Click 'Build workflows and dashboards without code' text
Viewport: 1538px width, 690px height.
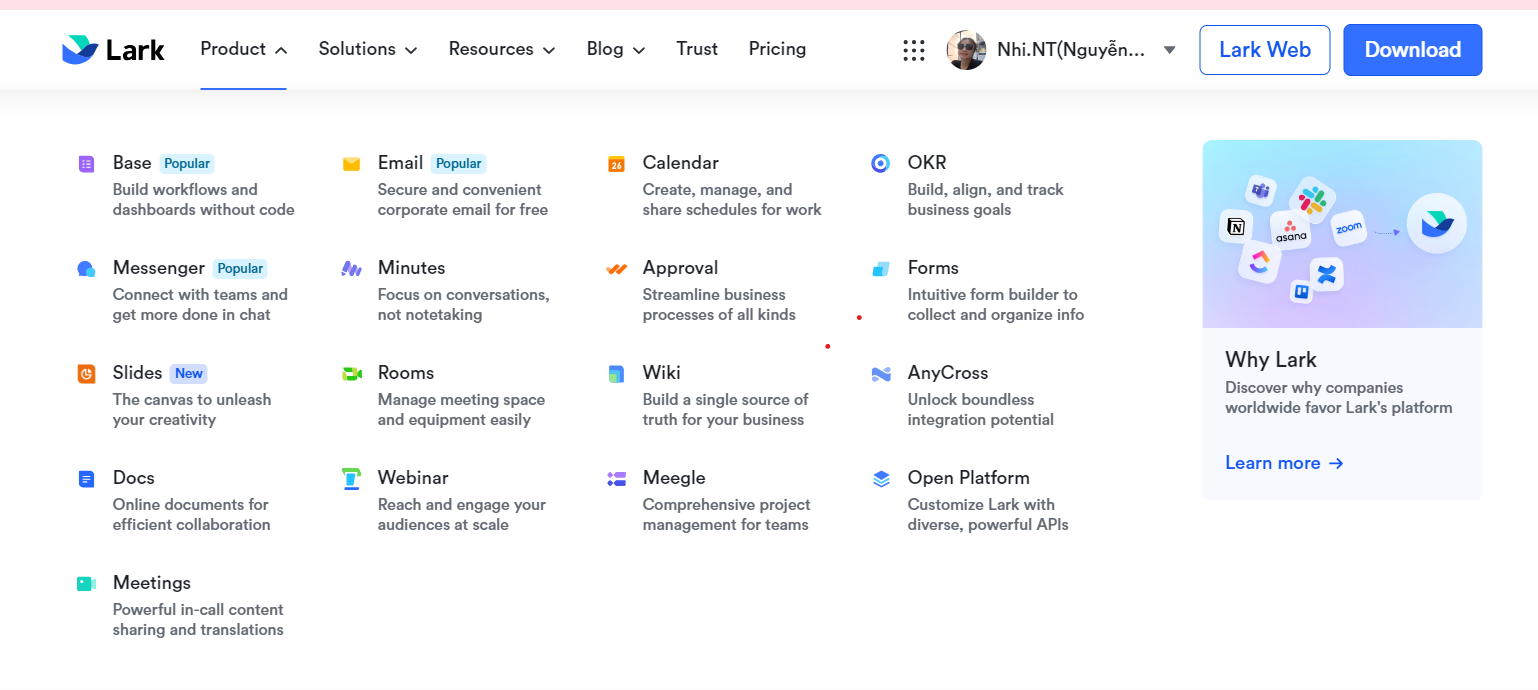204,200
